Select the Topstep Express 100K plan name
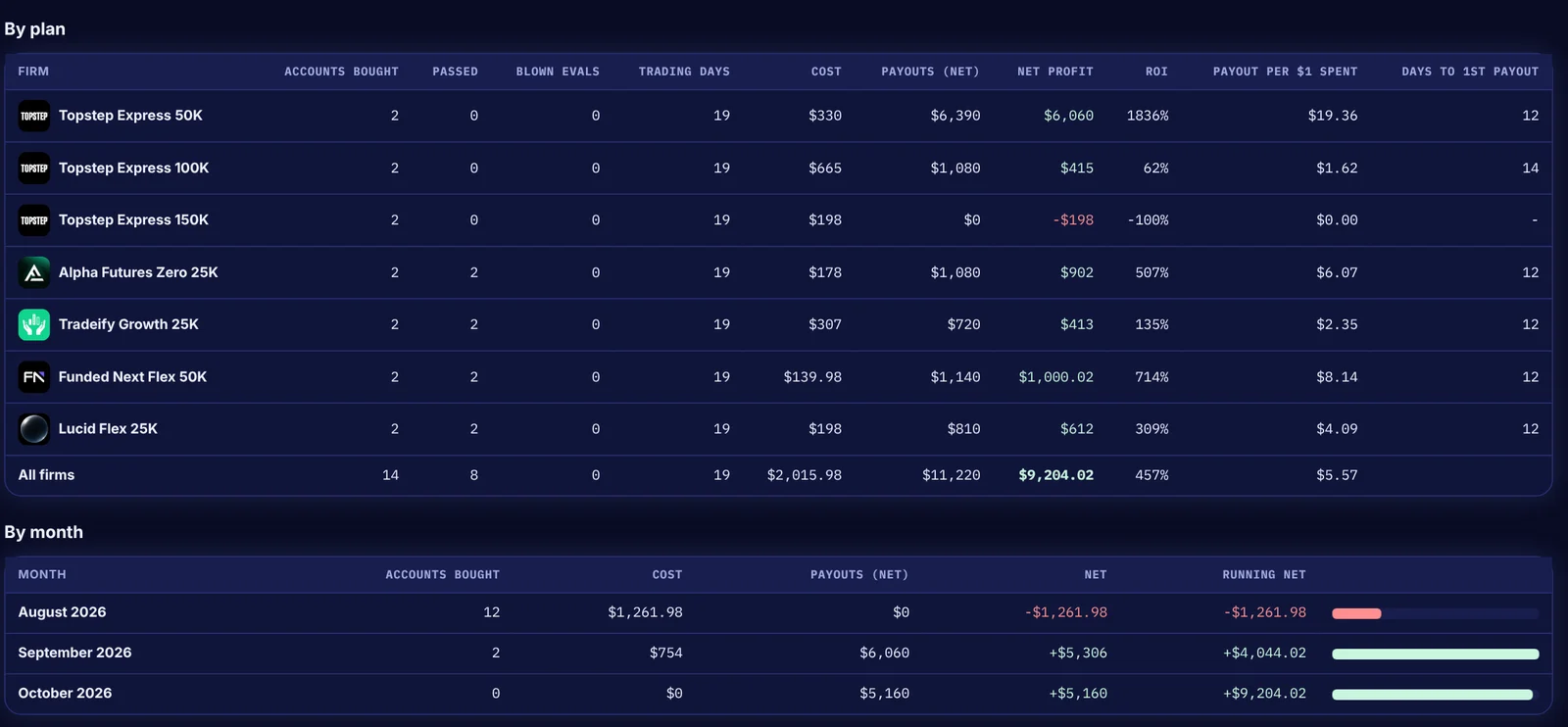 pyautogui.click(x=133, y=169)
